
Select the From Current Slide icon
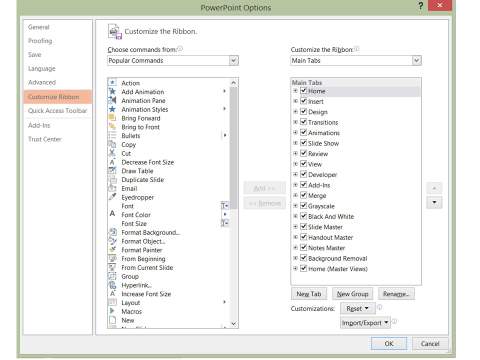tap(112, 267)
